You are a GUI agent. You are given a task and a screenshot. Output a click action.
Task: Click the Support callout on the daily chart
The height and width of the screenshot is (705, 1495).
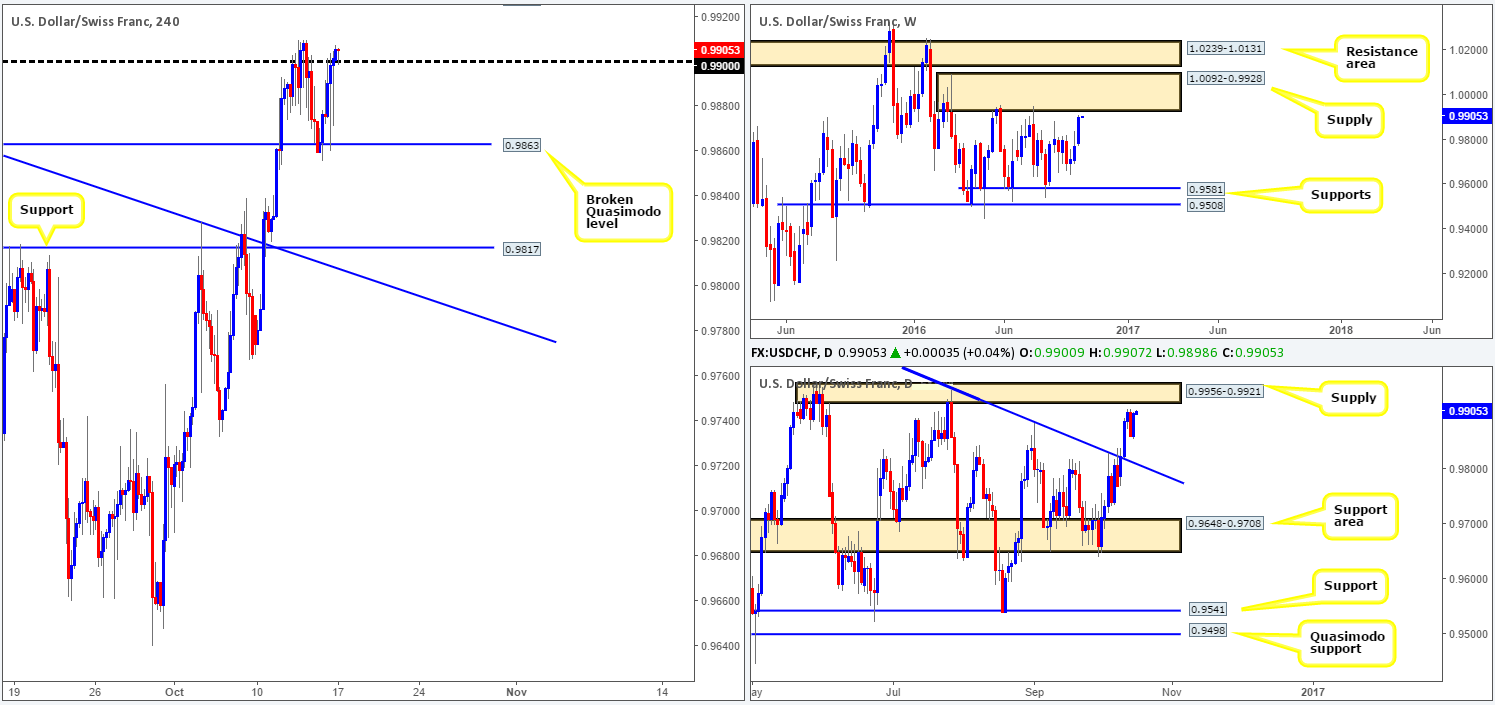[1349, 586]
